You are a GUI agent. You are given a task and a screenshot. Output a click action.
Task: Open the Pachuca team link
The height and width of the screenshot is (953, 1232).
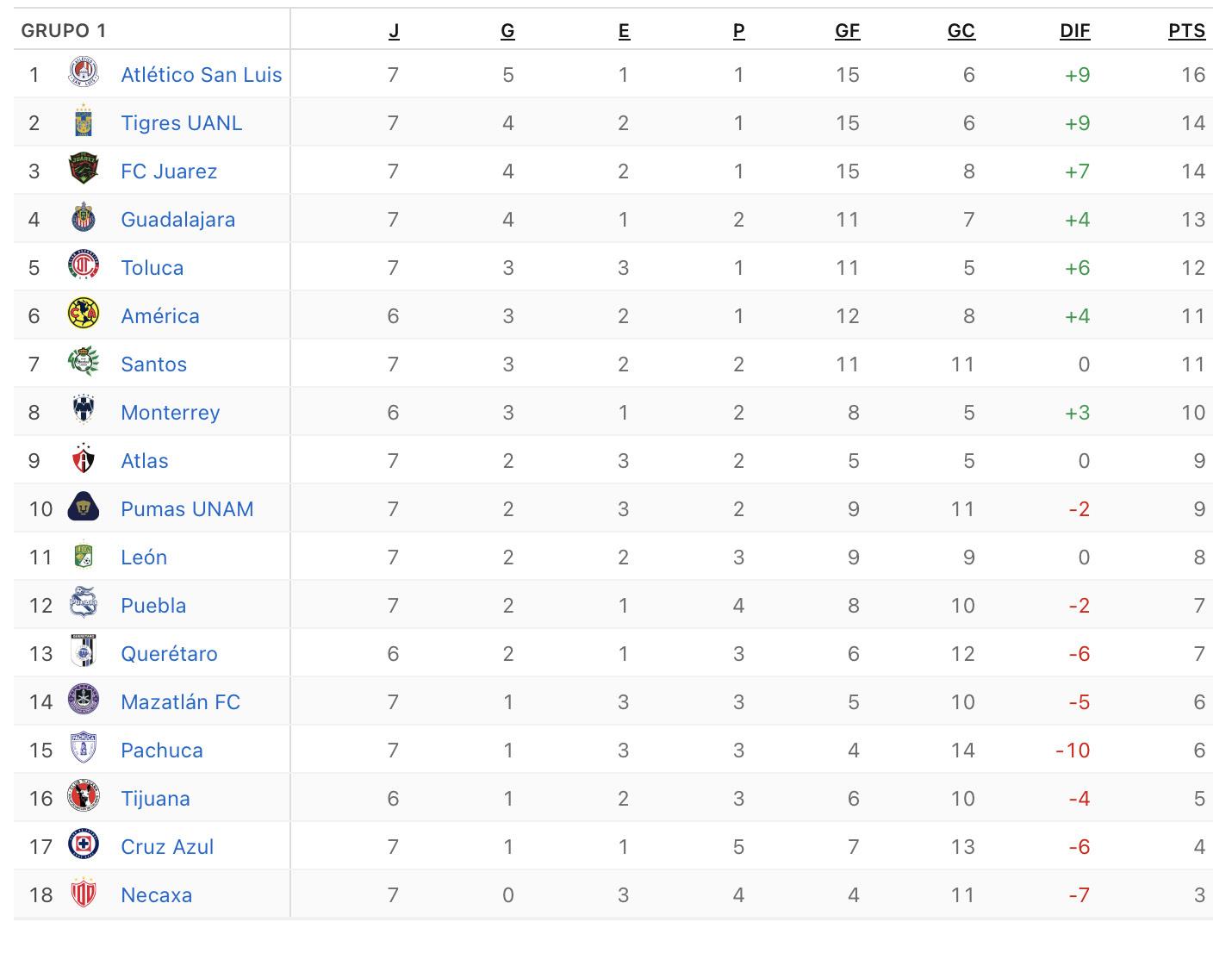click(162, 751)
